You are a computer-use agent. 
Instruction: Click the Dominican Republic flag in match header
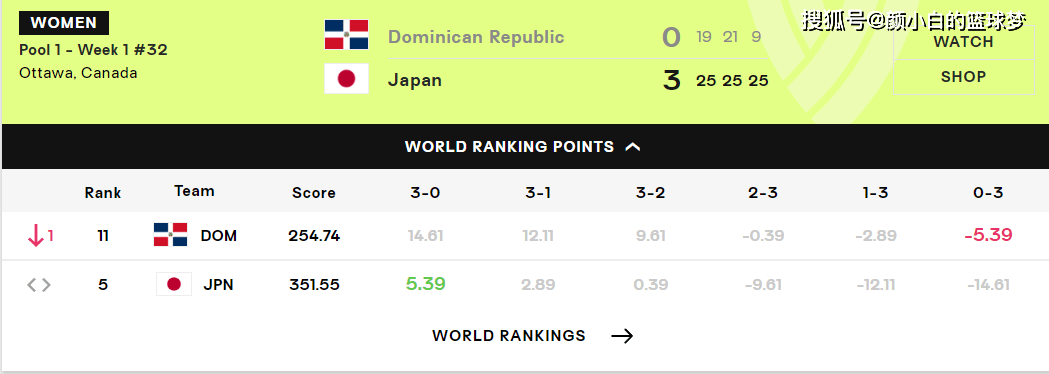[x=346, y=35]
